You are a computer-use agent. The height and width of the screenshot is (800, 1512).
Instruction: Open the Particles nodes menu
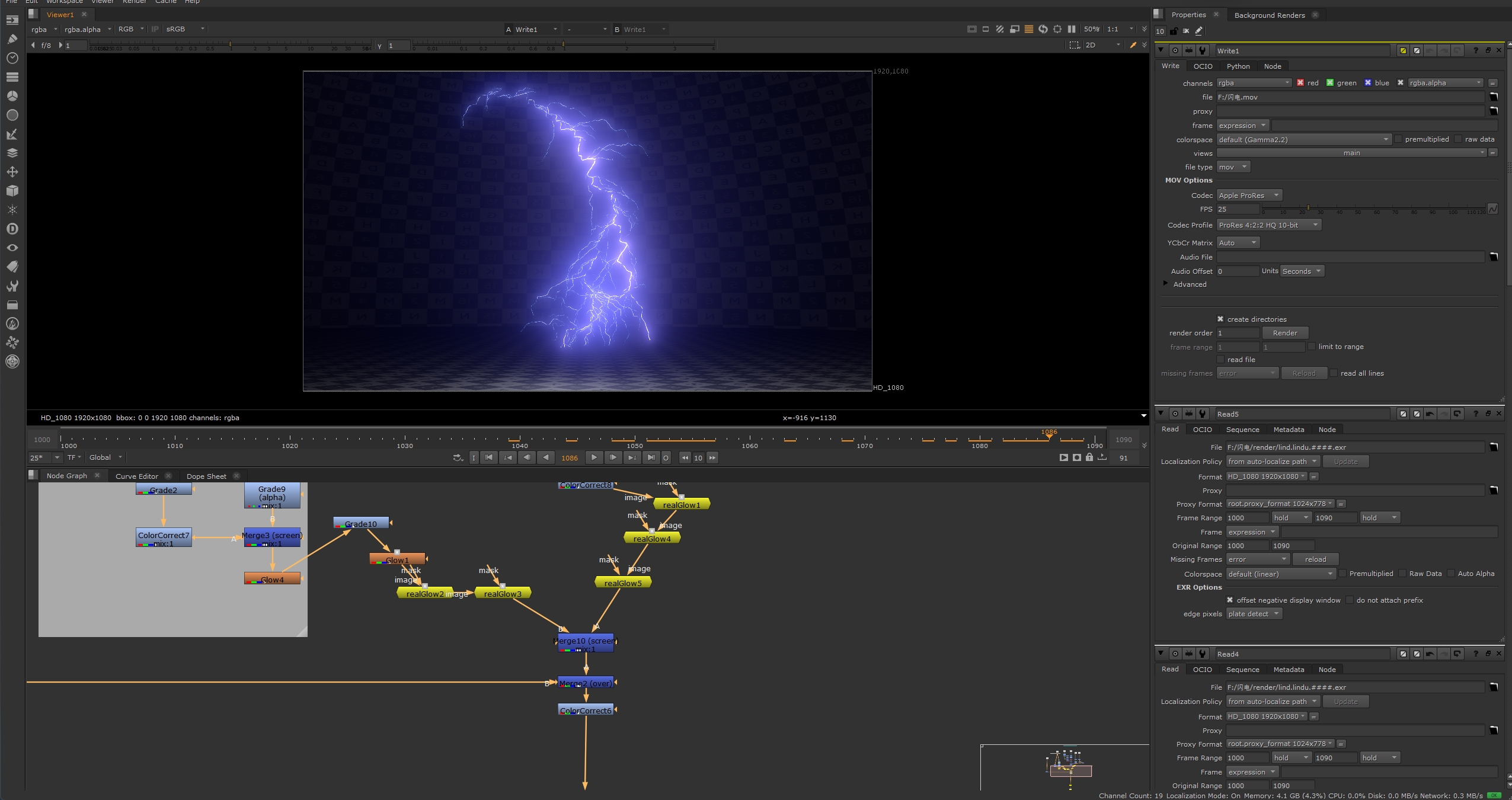pyautogui.click(x=12, y=210)
